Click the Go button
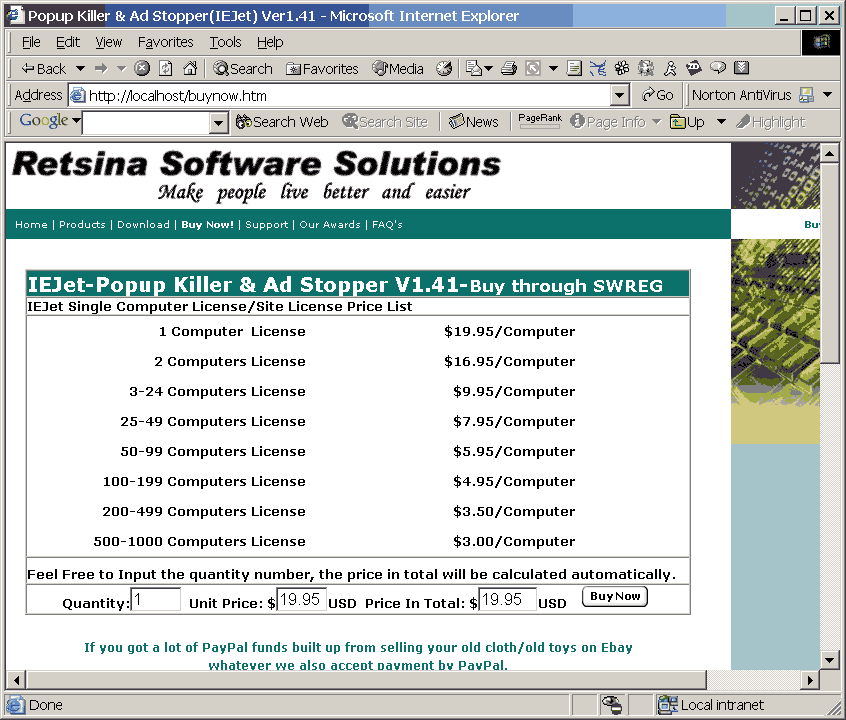 658,96
